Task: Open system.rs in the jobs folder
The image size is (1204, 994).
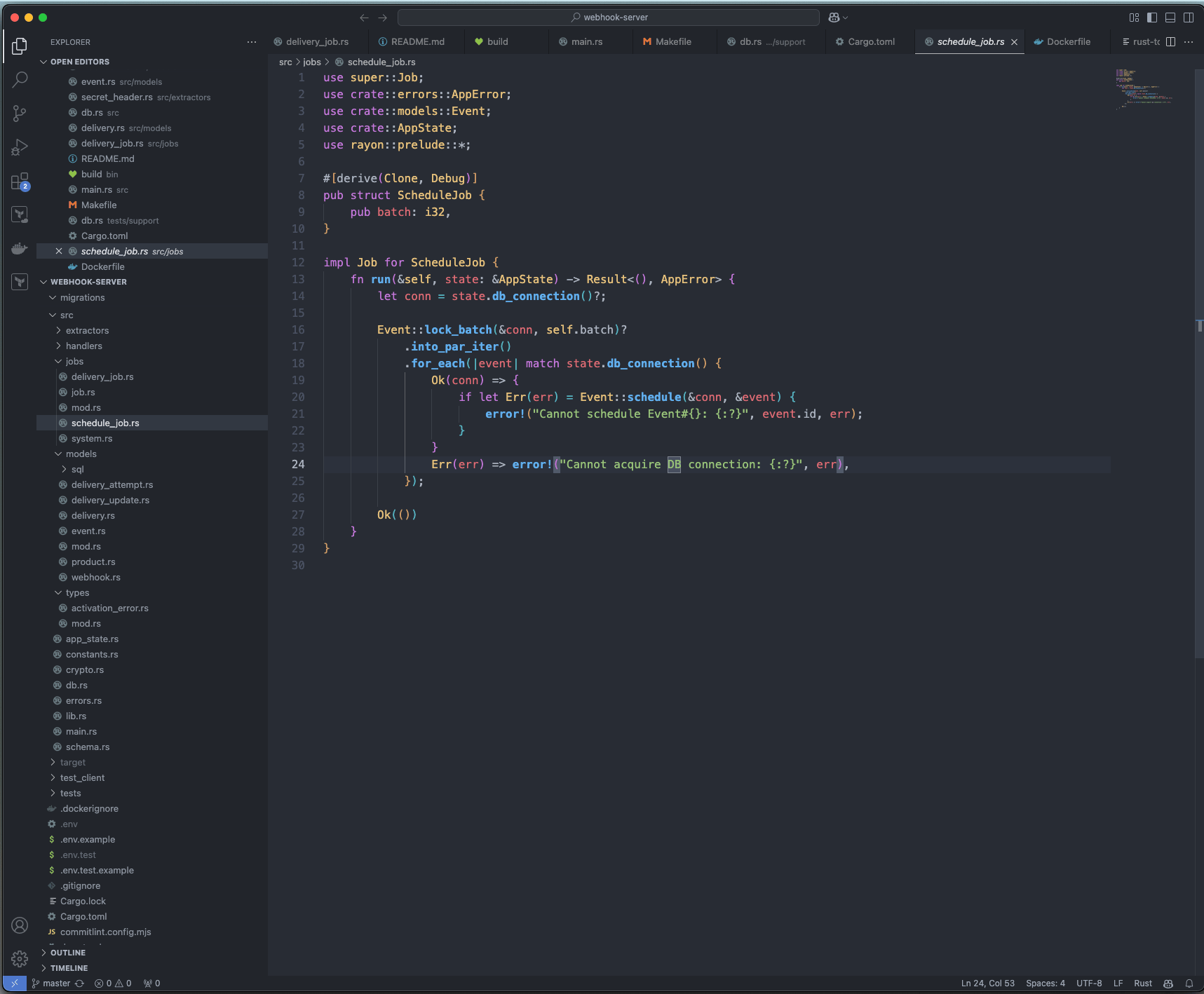Action: [x=91, y=438]
